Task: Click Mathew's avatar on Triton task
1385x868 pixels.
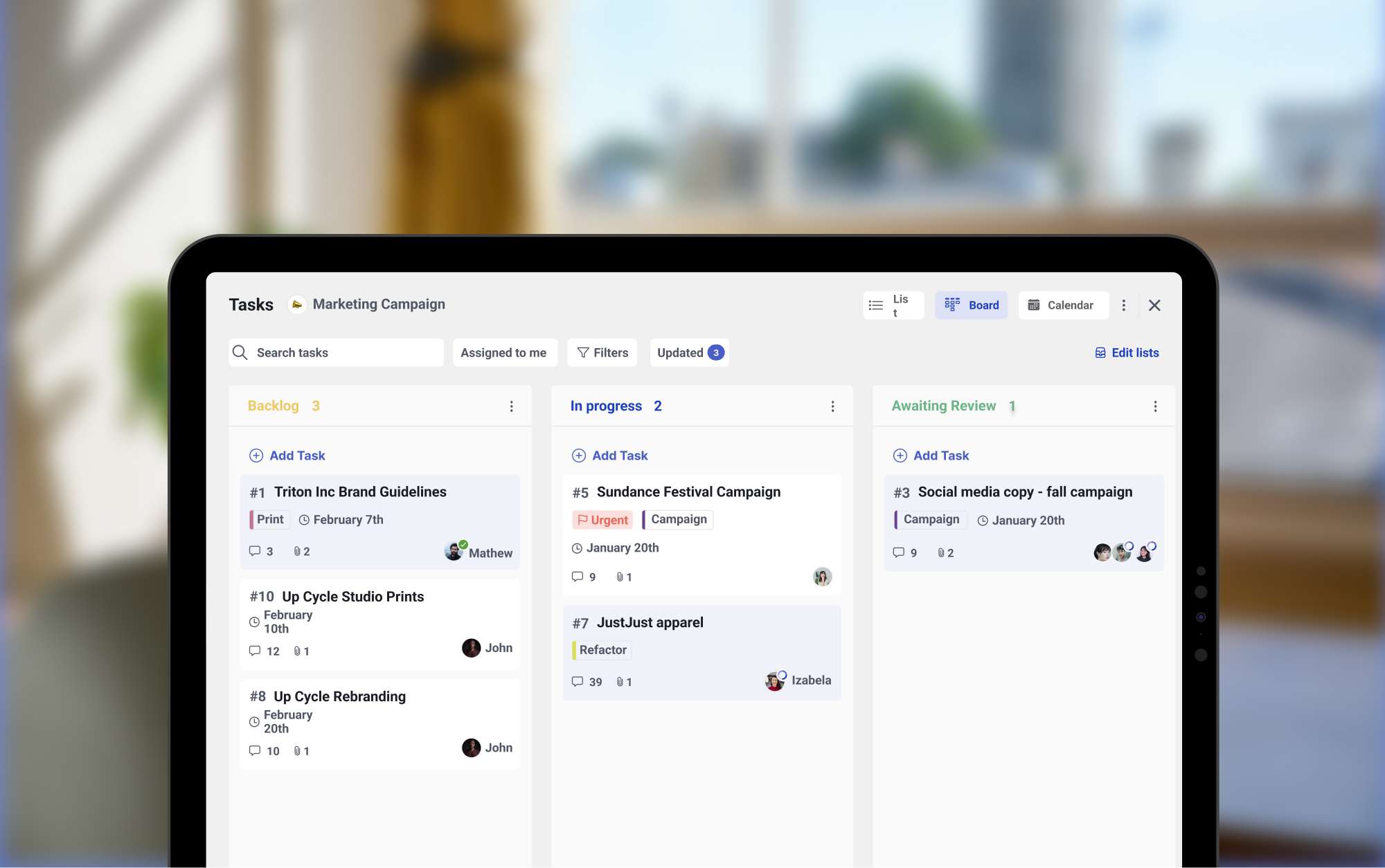Action: 454,552
